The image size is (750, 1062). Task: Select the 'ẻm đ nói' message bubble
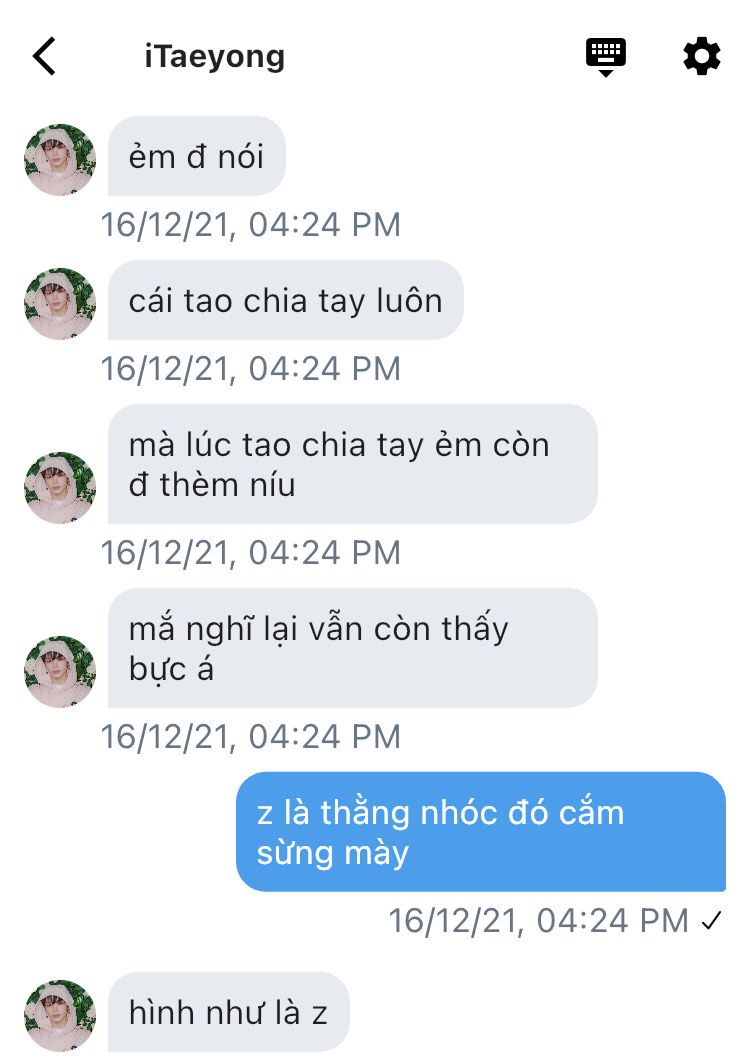(196, 156)
